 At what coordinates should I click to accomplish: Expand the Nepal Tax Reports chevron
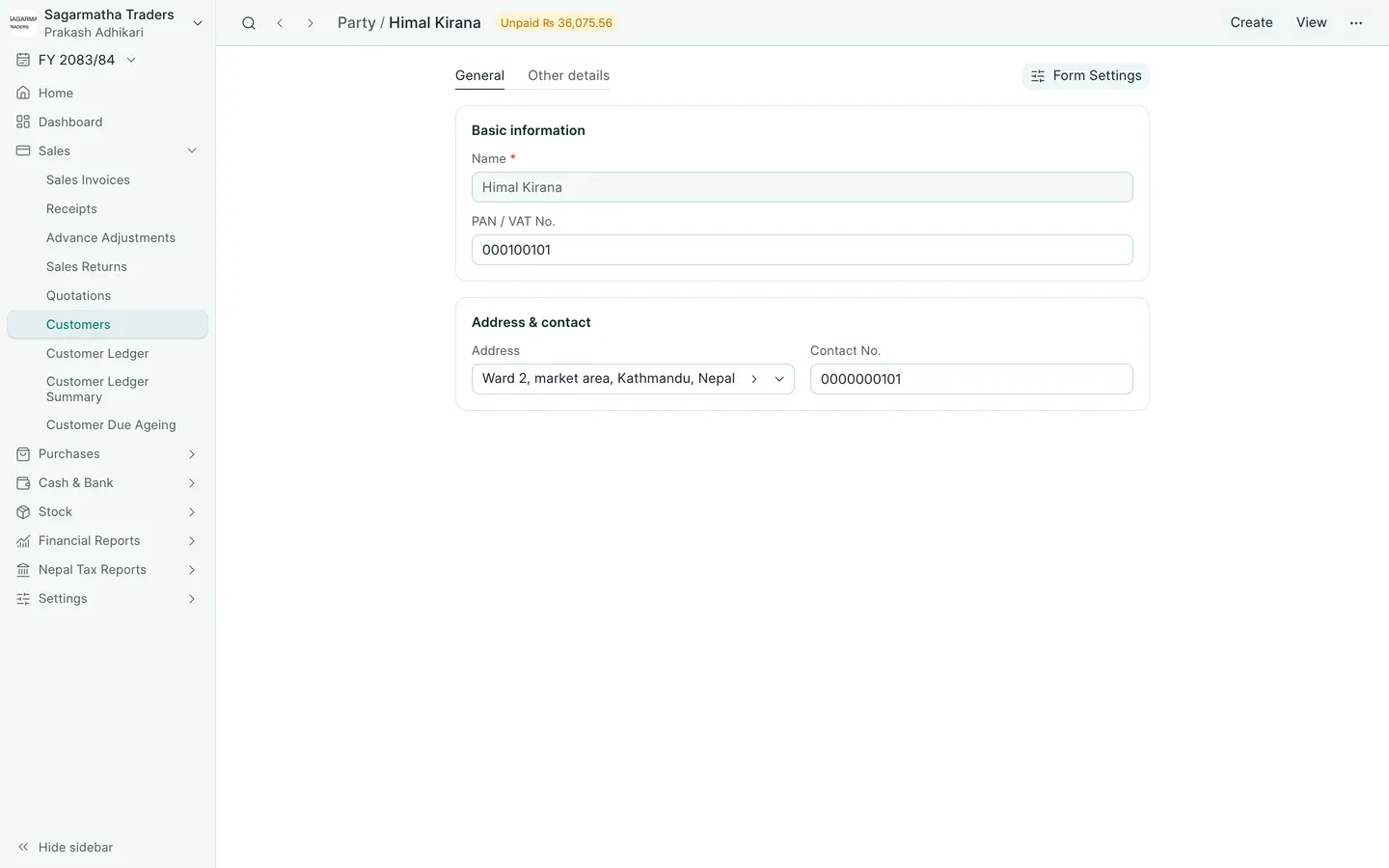192,570
